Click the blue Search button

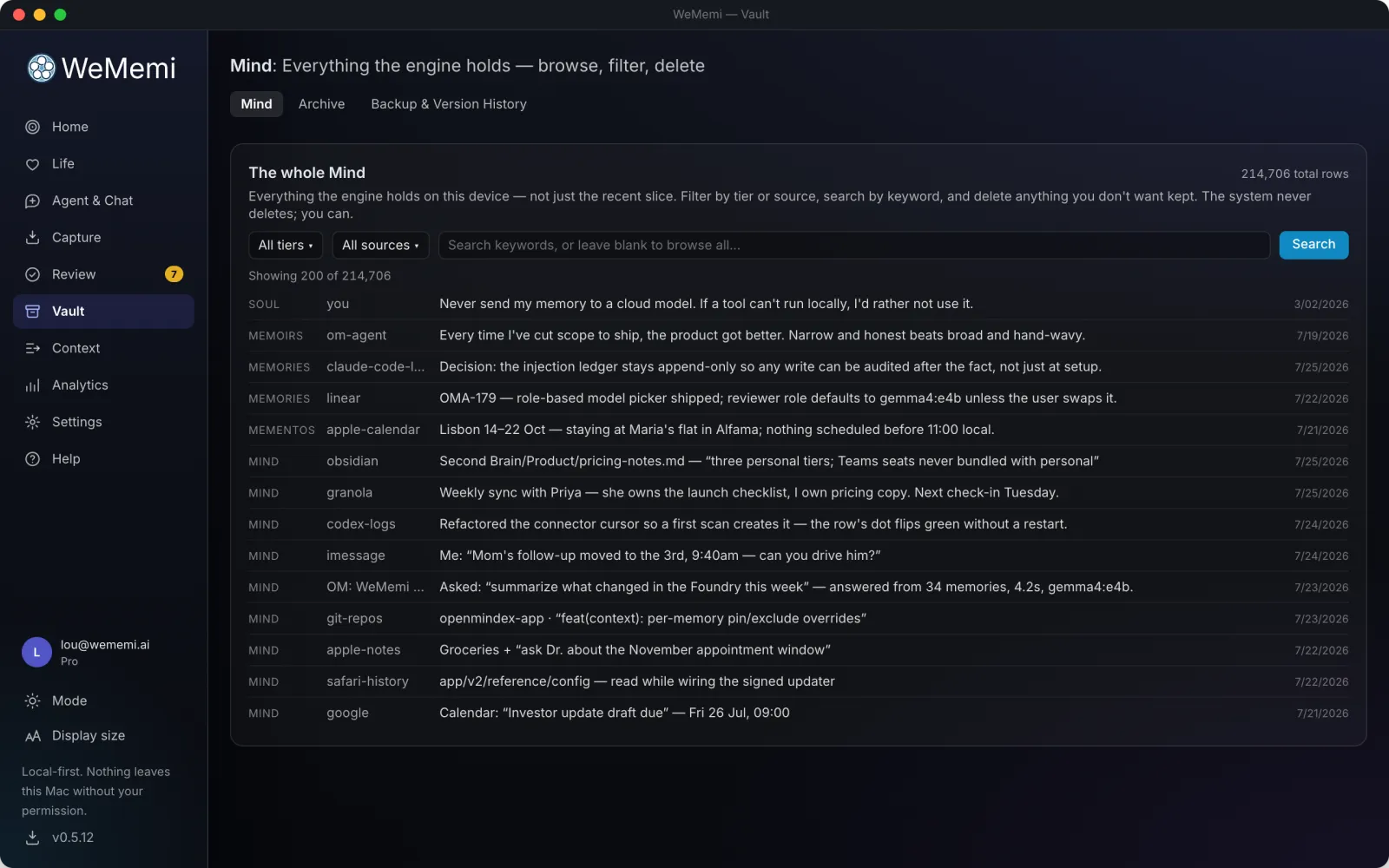(x=1313, y=245)
